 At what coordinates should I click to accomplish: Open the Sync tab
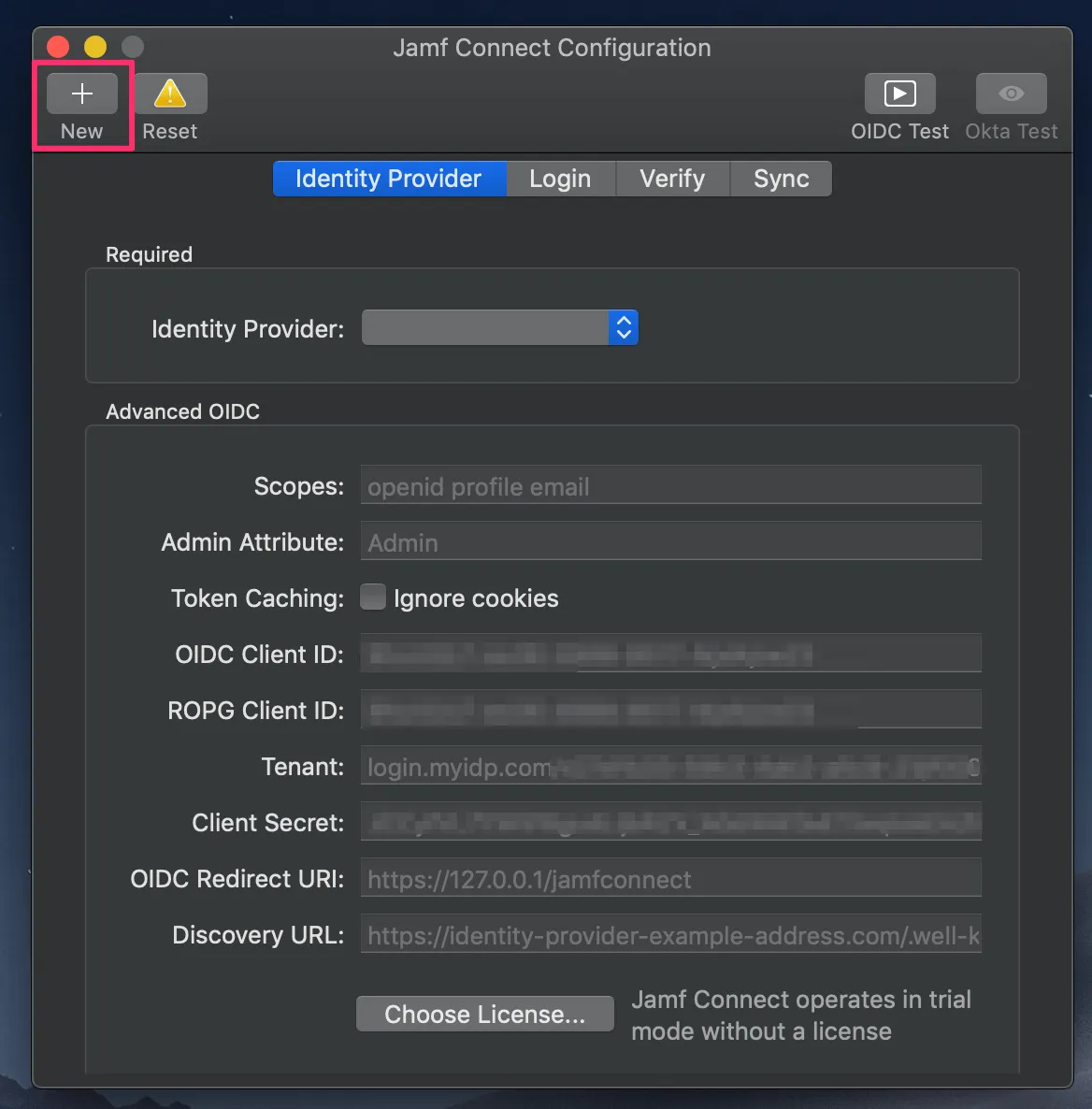[x=781, y=179]
